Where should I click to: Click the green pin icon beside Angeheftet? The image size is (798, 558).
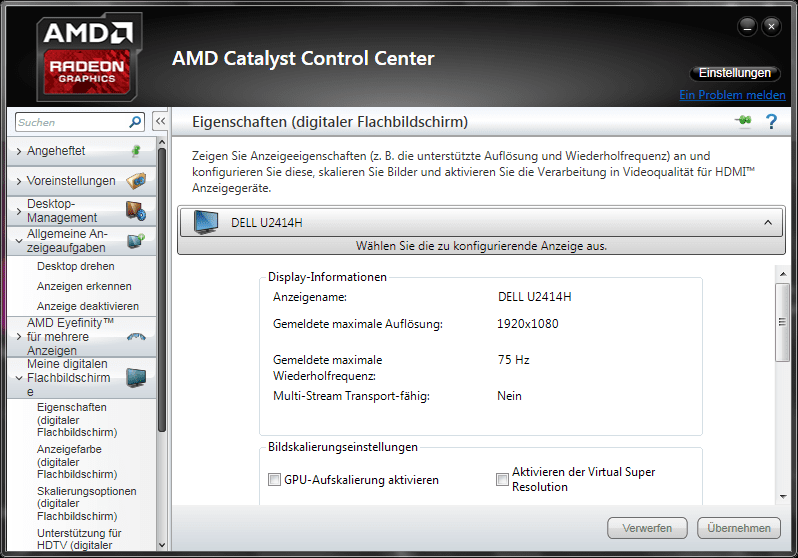pos(136,151)
